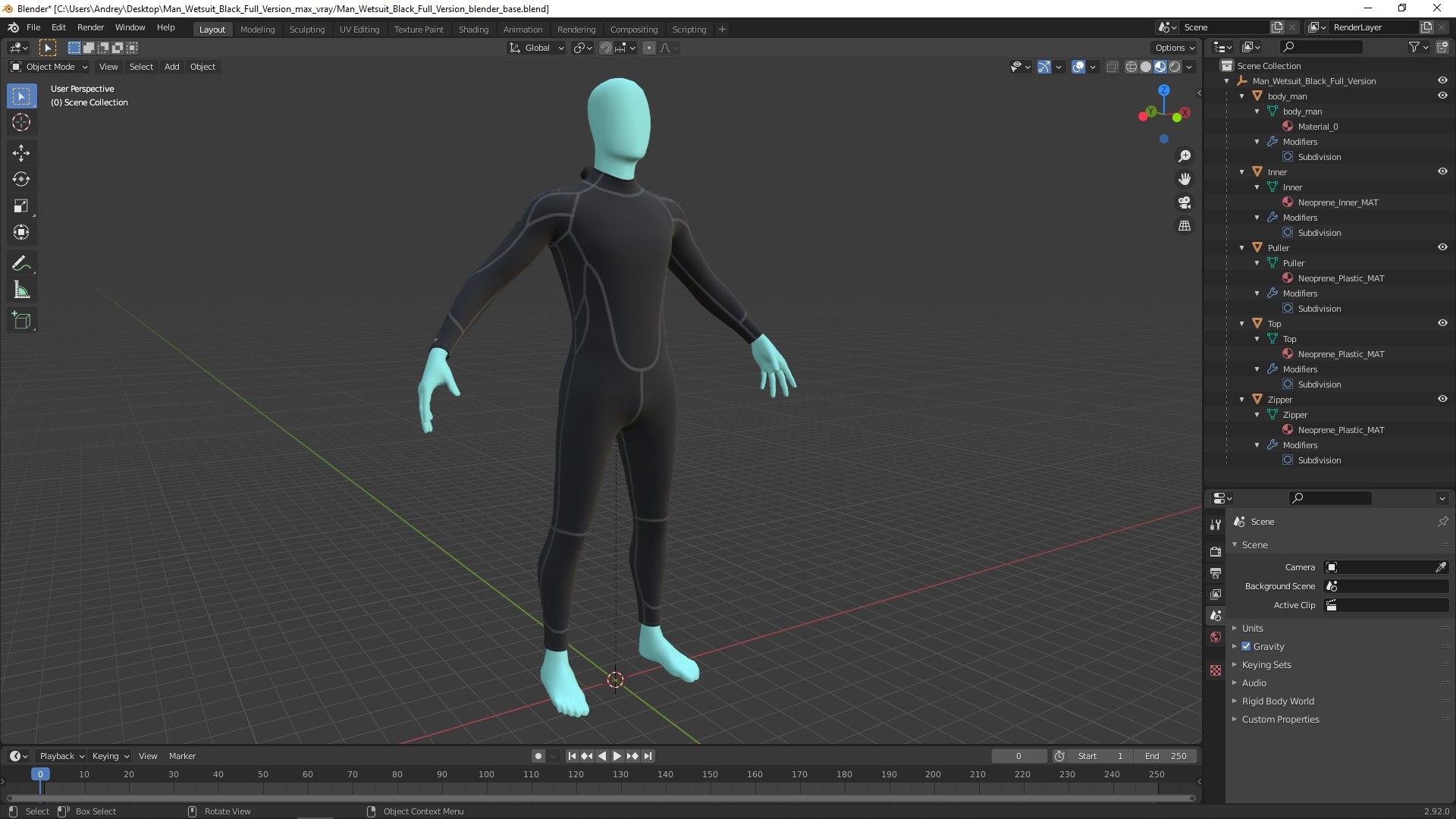Click the Pan view hand icon
This screenshot has width=1456, height=819.
pos(1185,180)
